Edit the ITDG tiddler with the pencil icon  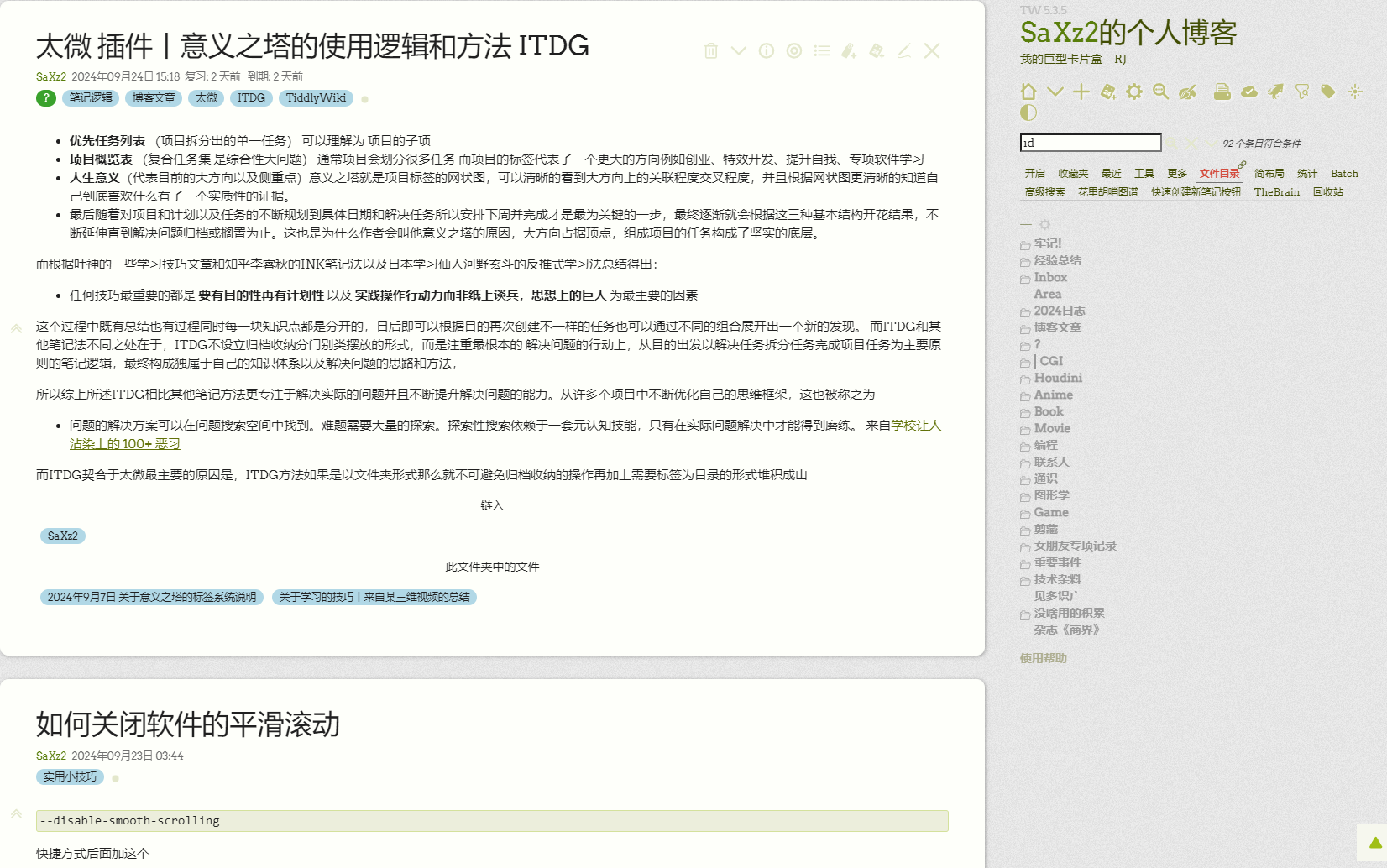coord(904,51)
